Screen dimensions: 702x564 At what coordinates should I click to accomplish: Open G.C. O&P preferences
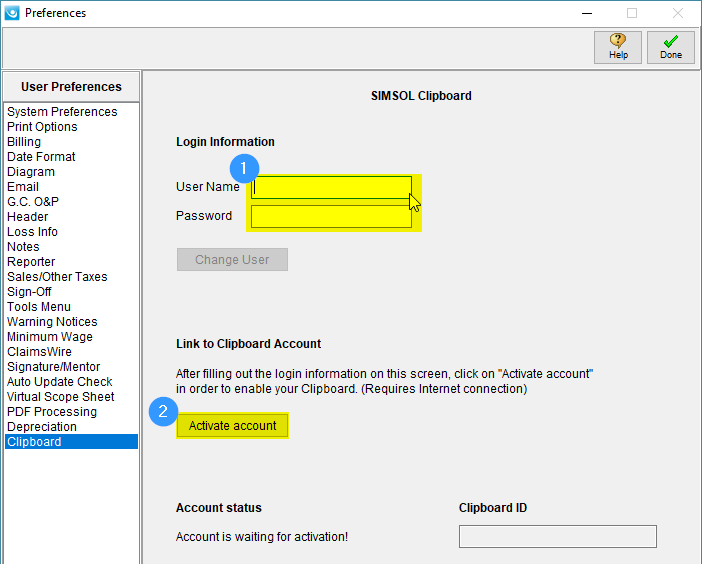click(71, 201)
